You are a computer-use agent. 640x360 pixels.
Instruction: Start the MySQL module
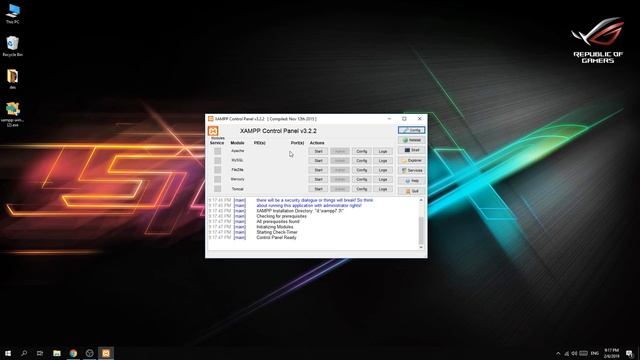tap(318, 161)
